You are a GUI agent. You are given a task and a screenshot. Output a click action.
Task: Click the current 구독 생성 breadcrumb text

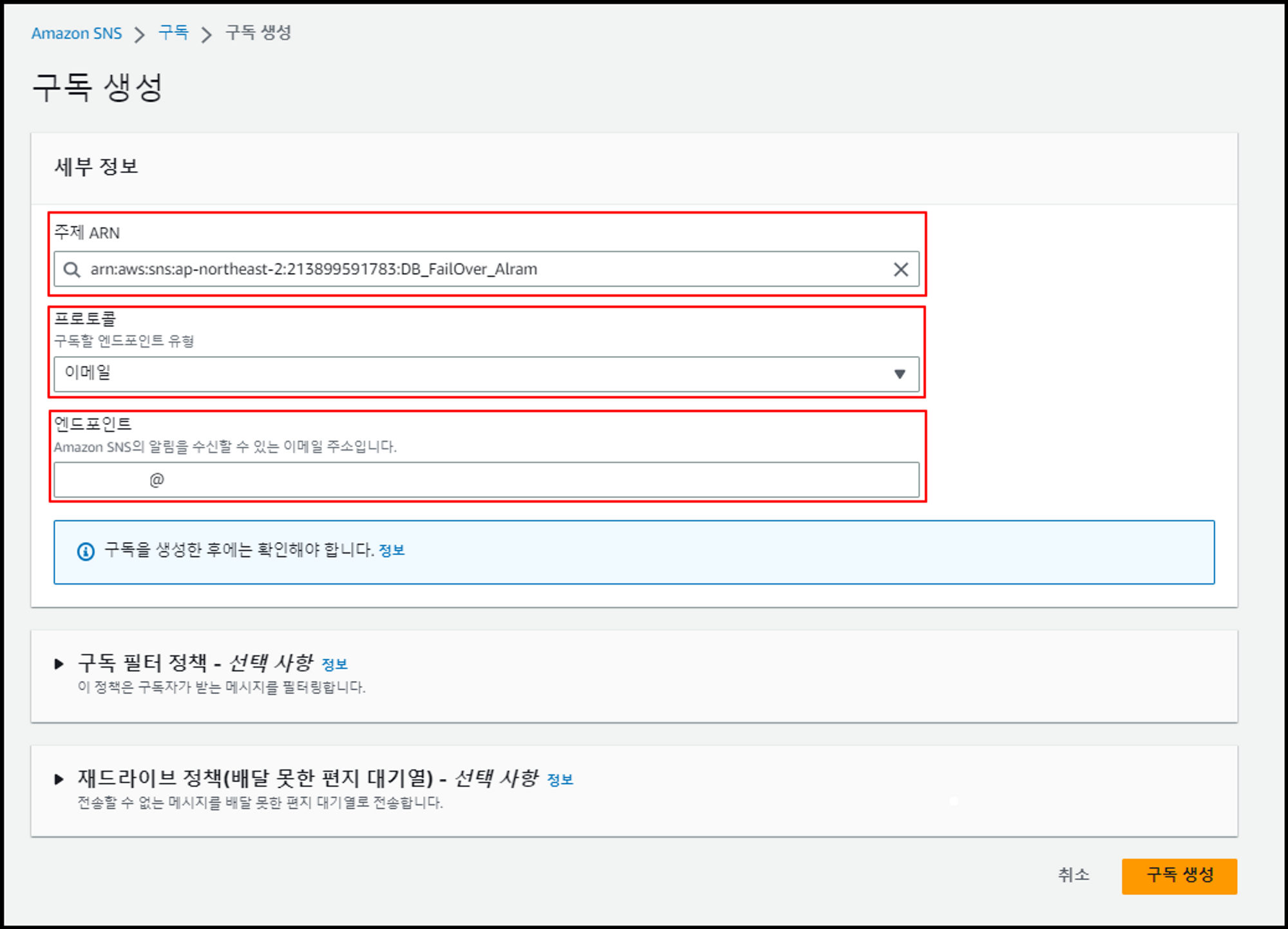258,33
